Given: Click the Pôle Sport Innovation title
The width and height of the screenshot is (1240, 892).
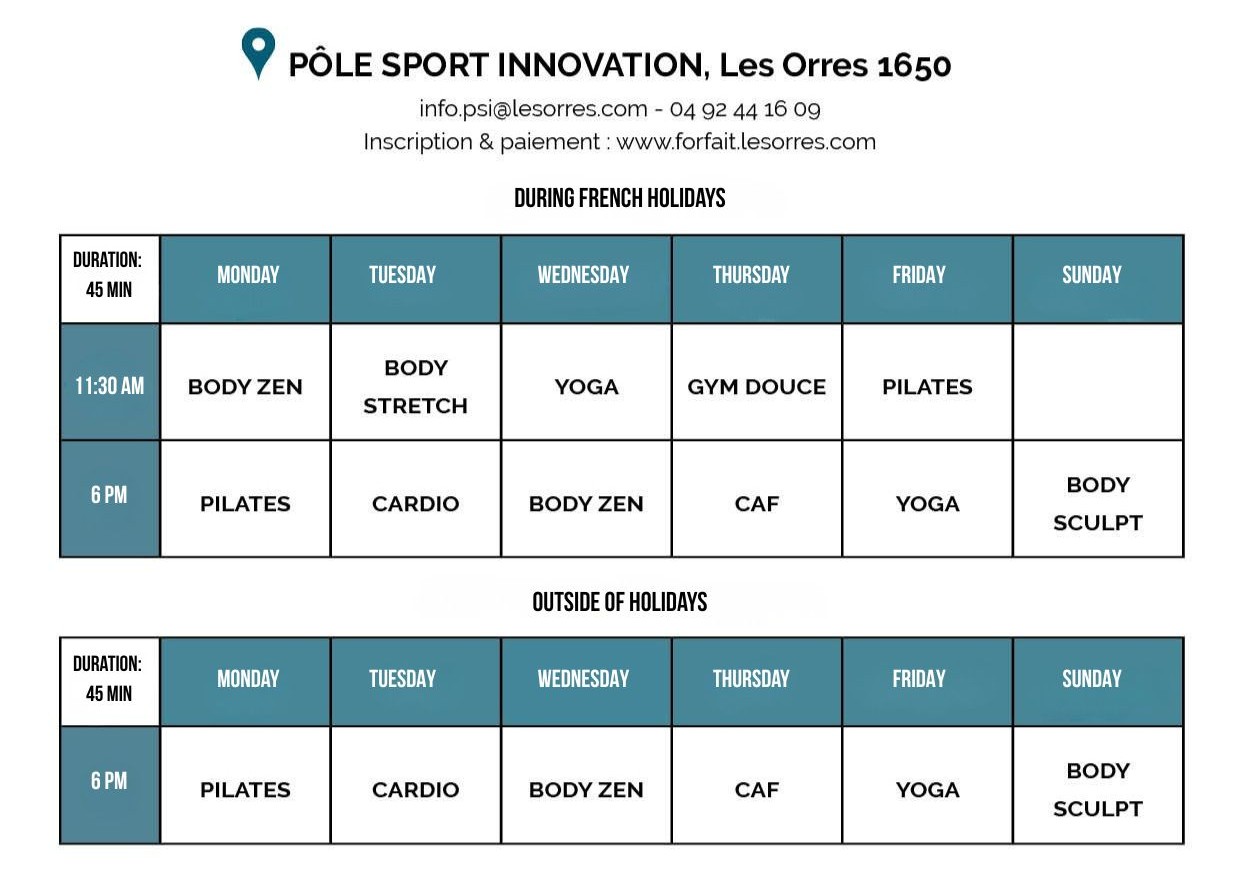Looking at the screenshot, I should tap(619, 66).
